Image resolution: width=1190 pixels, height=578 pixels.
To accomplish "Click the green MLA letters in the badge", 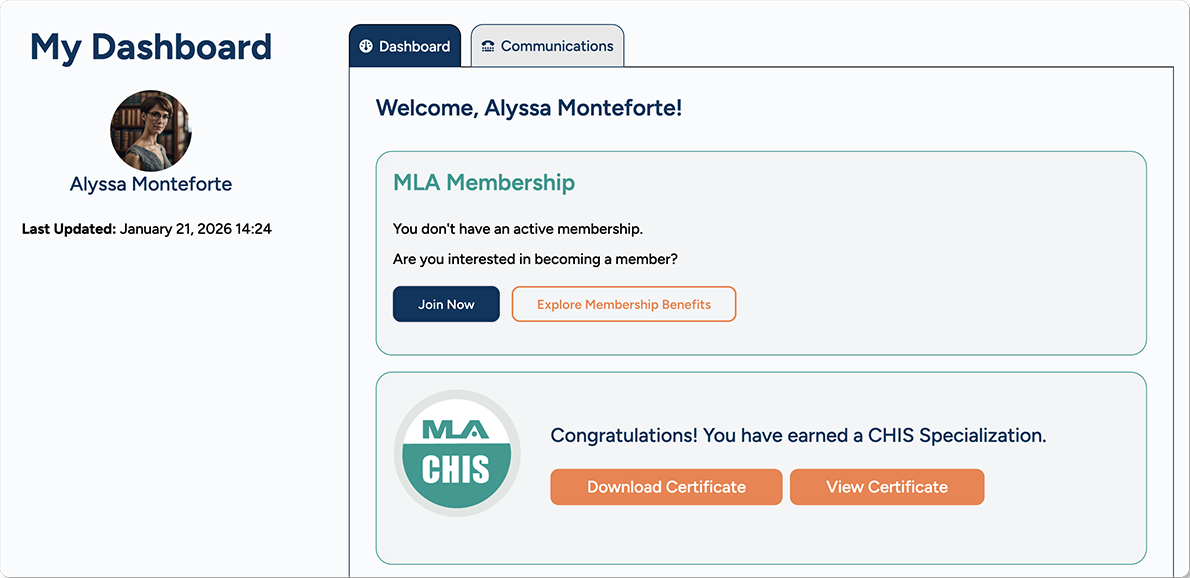I will pyautogui.click(x=456, y=429).
